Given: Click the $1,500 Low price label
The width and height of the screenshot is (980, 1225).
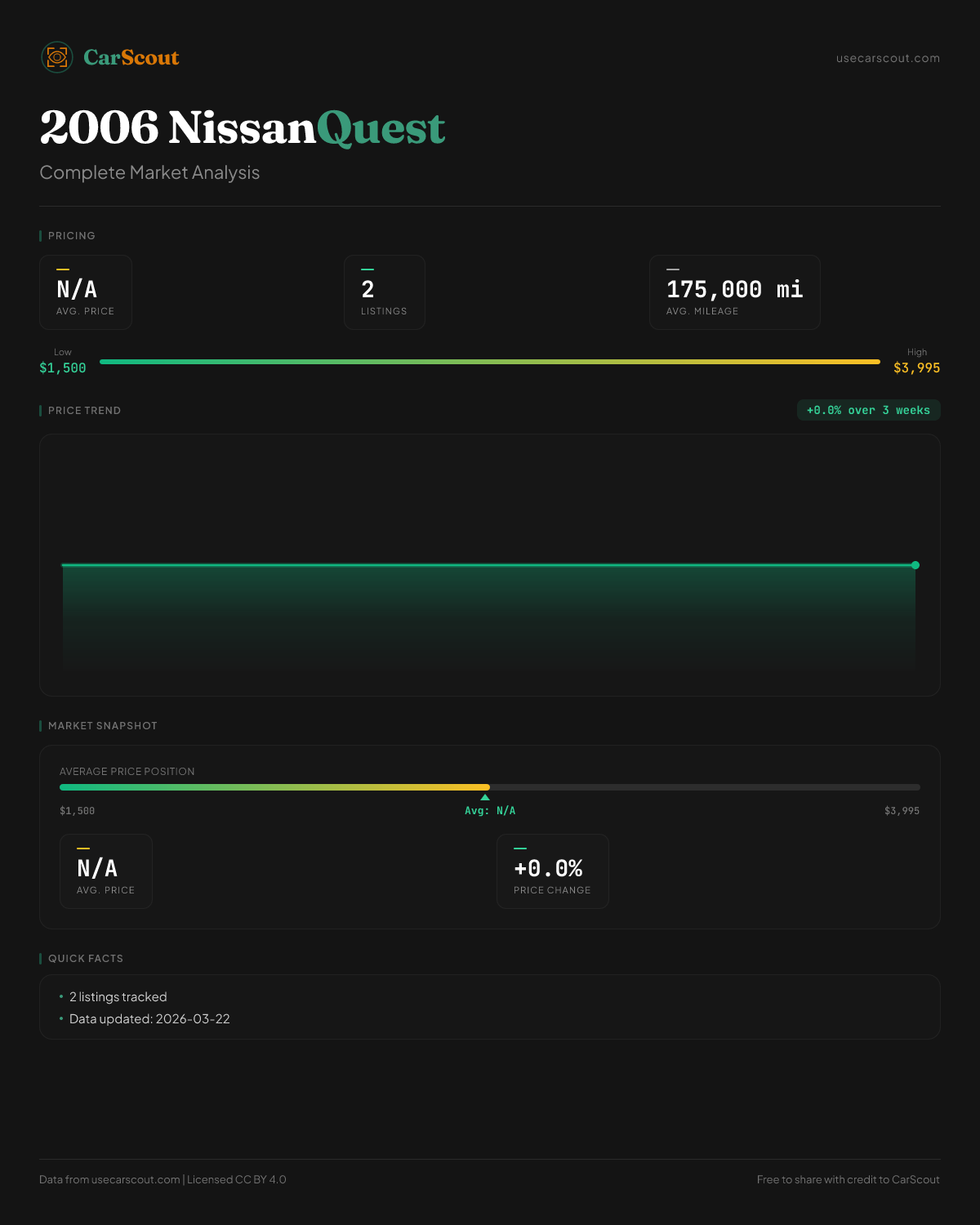Looking at the screenshot, I should pyautogui.click(x=63, y=367).
